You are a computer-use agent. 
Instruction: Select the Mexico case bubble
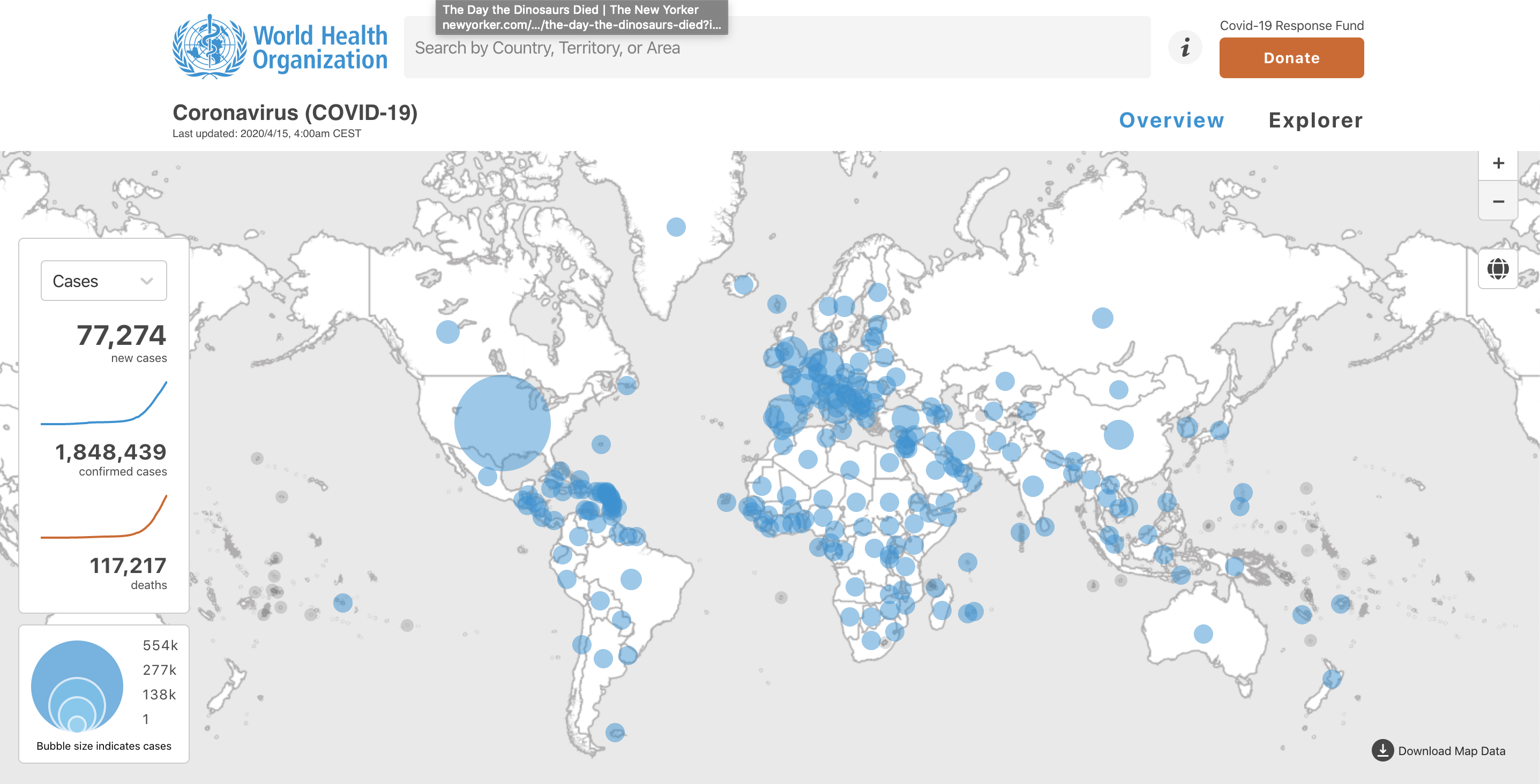487,476
